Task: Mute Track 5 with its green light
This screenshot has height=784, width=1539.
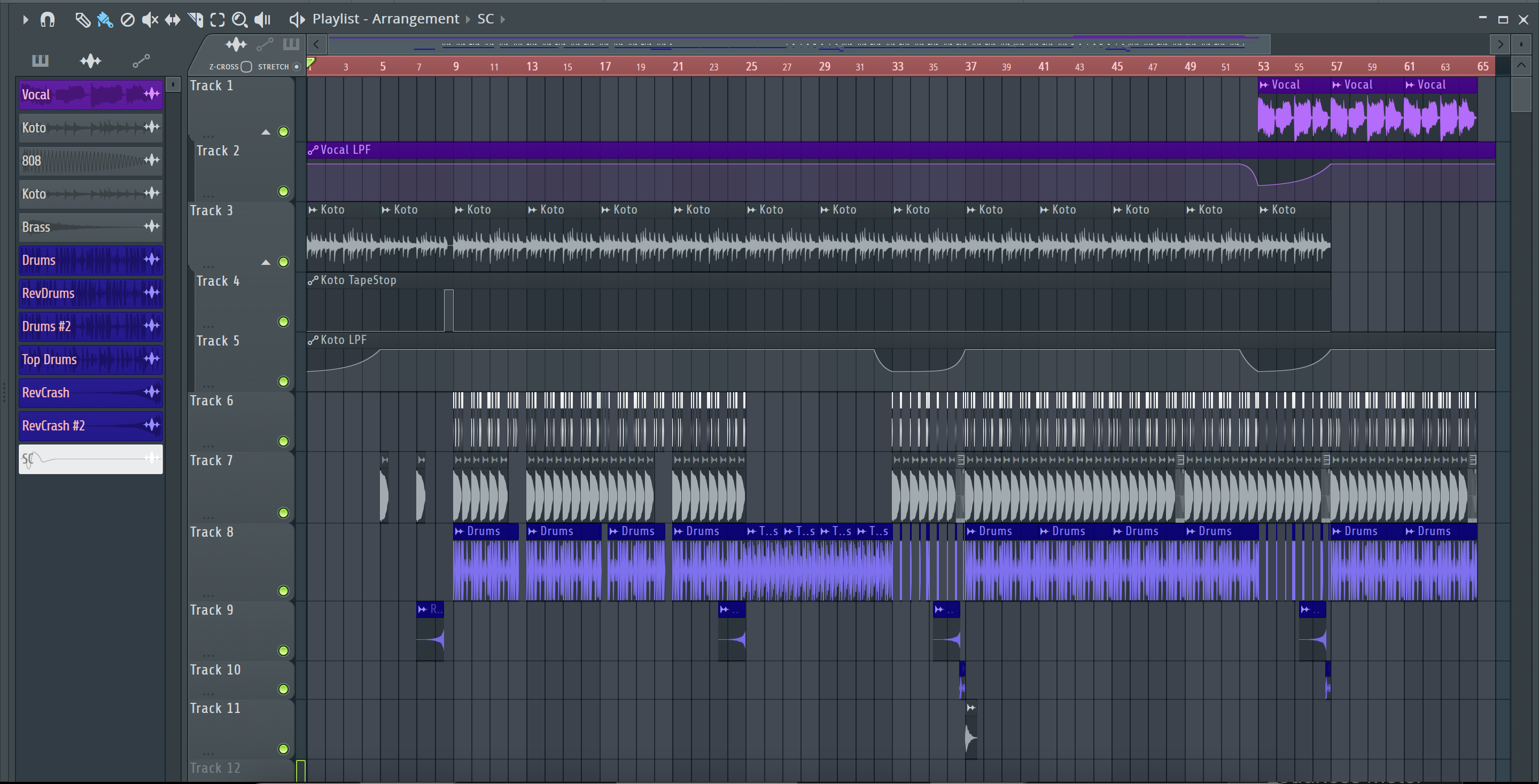Action: [x=284, y=381]
